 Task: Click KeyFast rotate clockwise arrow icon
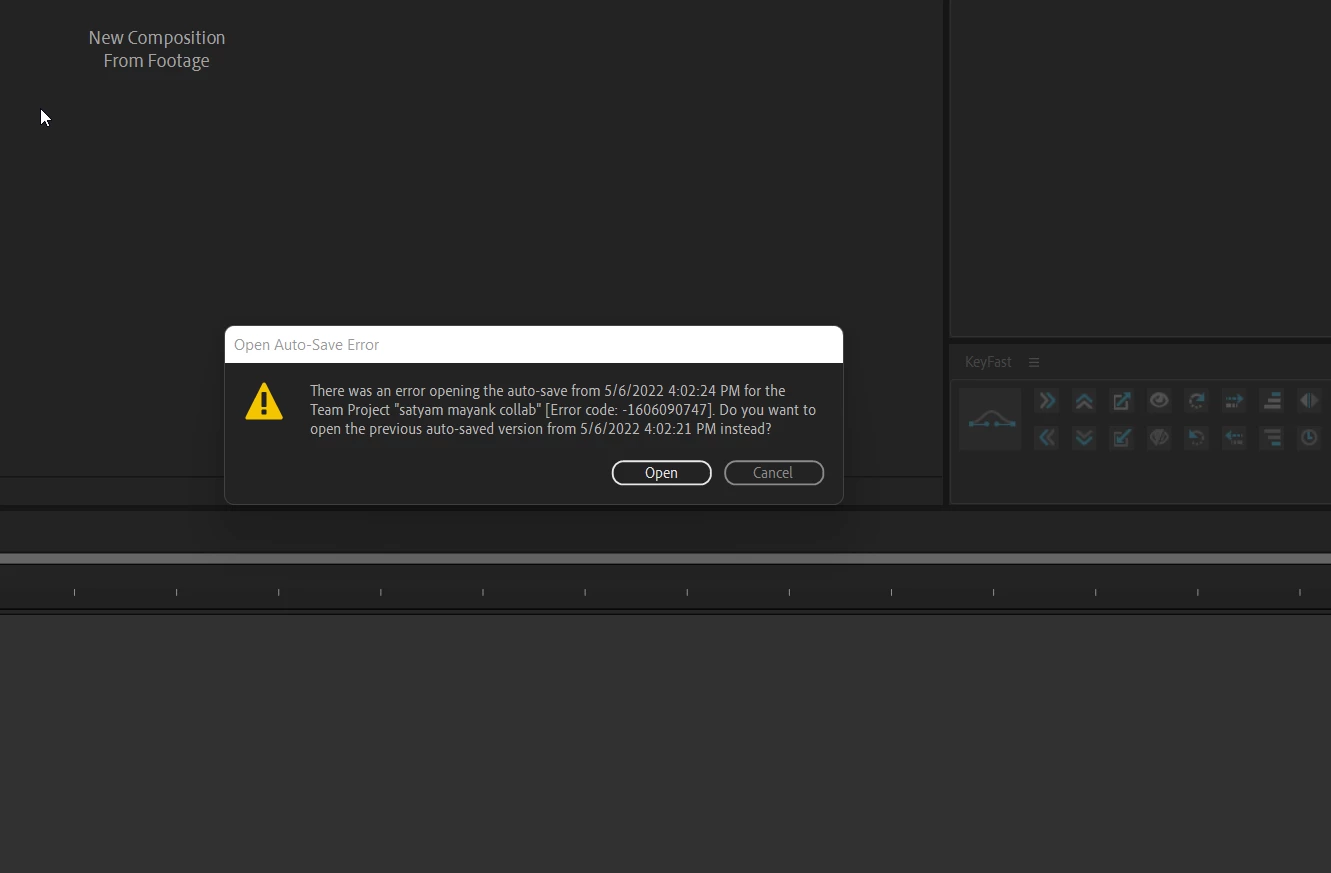pyautogui.click(x=1197, y=401)
